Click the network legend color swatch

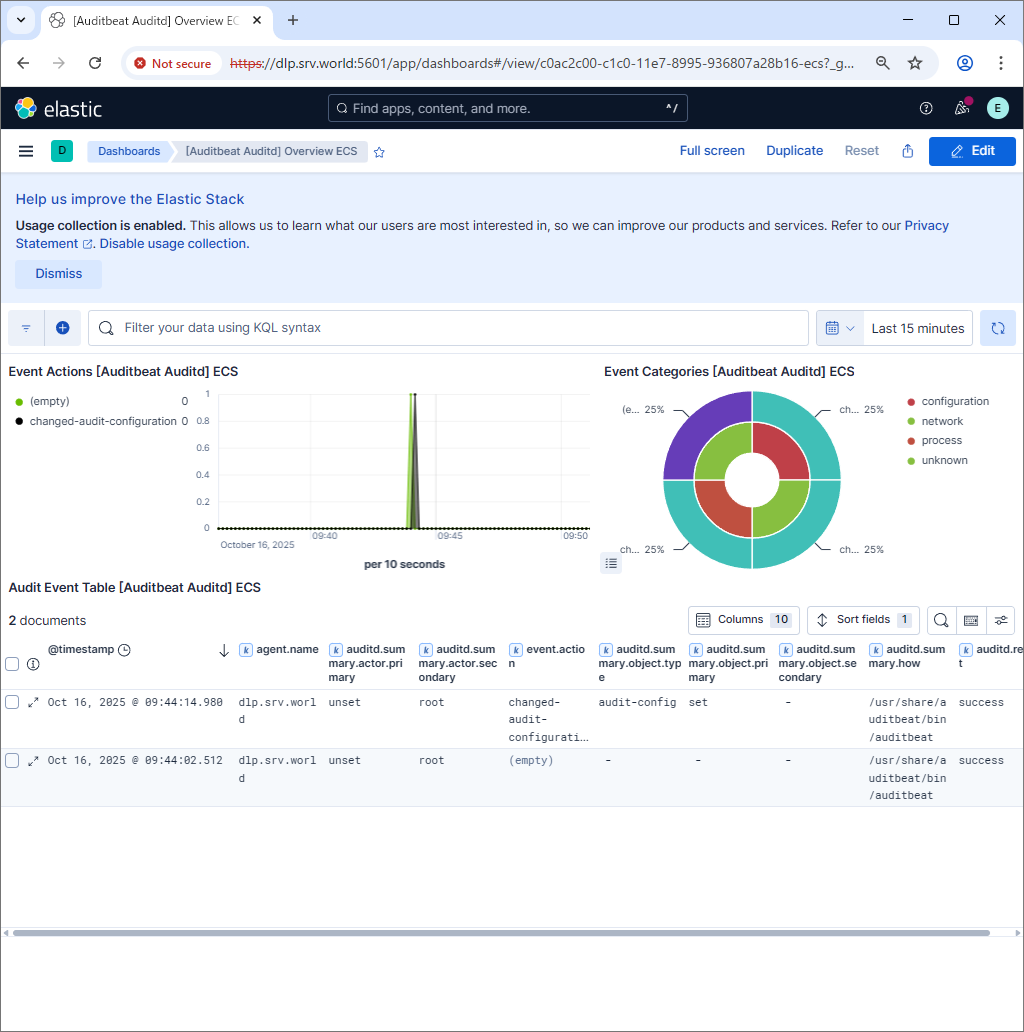pos(911,421)
